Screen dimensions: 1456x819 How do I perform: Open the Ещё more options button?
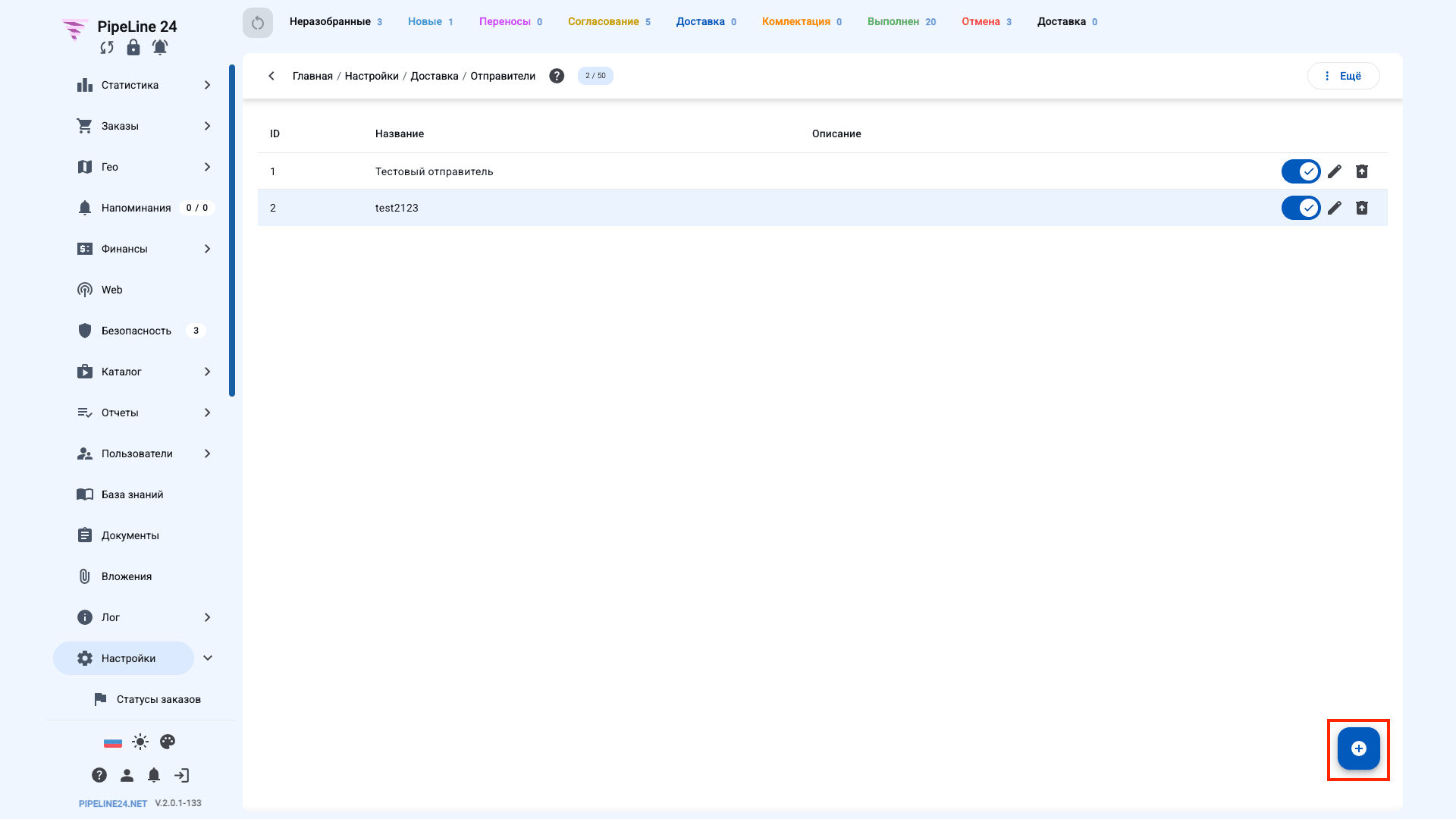tap(1343, 76)
